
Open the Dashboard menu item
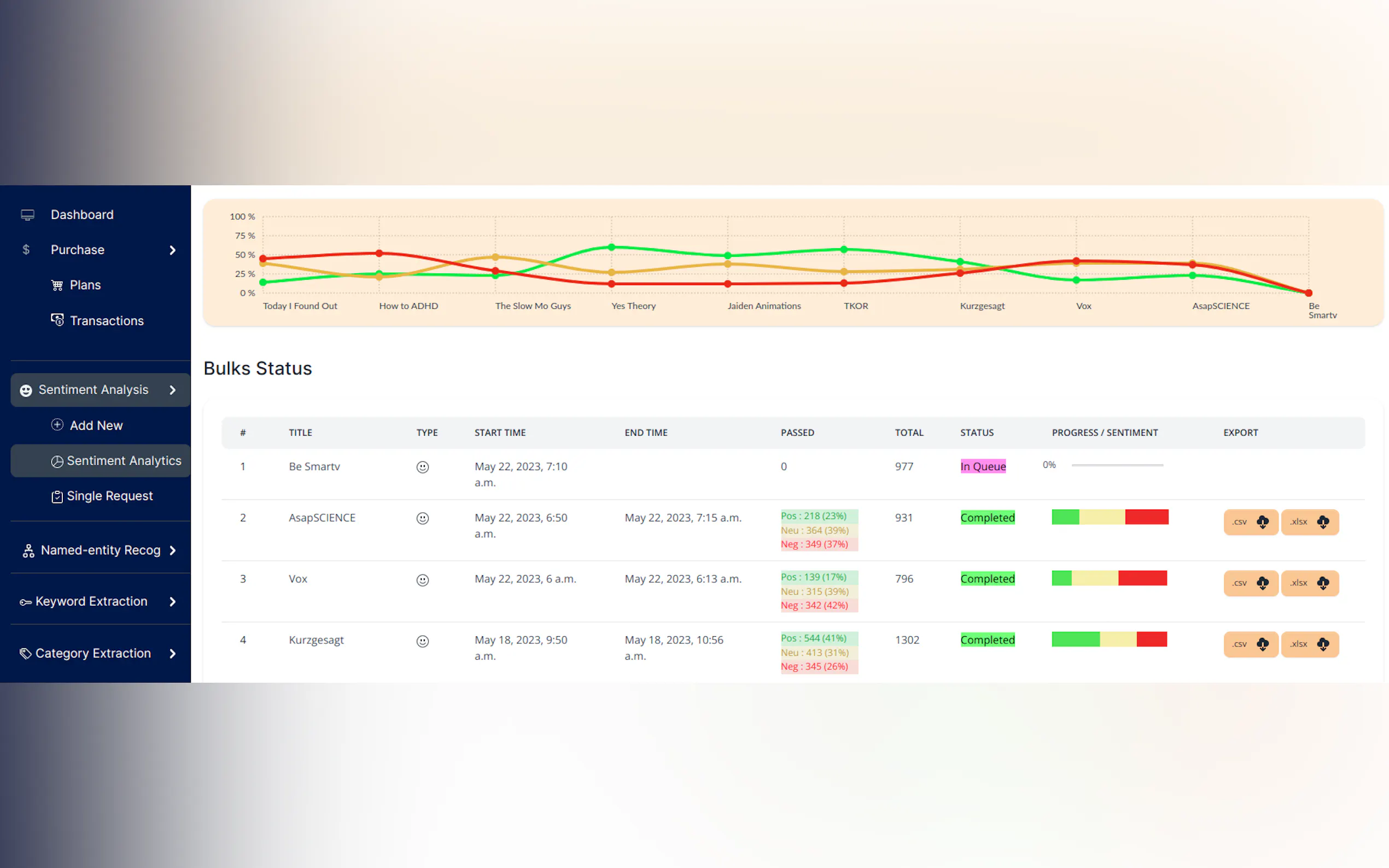tap(82, 215)
